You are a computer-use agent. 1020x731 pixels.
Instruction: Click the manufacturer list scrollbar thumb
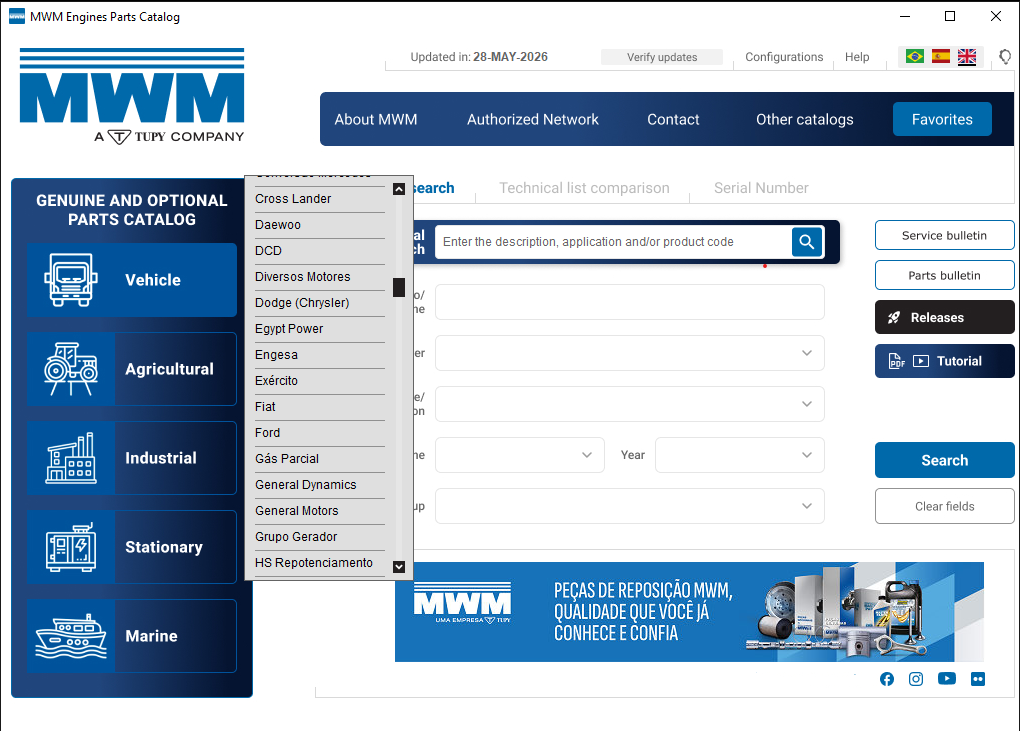[399, 287]
